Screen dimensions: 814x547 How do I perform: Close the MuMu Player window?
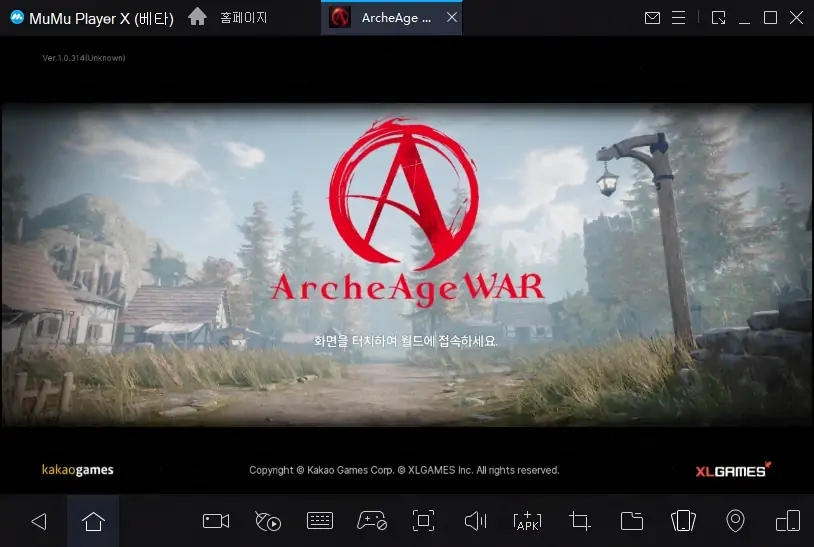796,18
